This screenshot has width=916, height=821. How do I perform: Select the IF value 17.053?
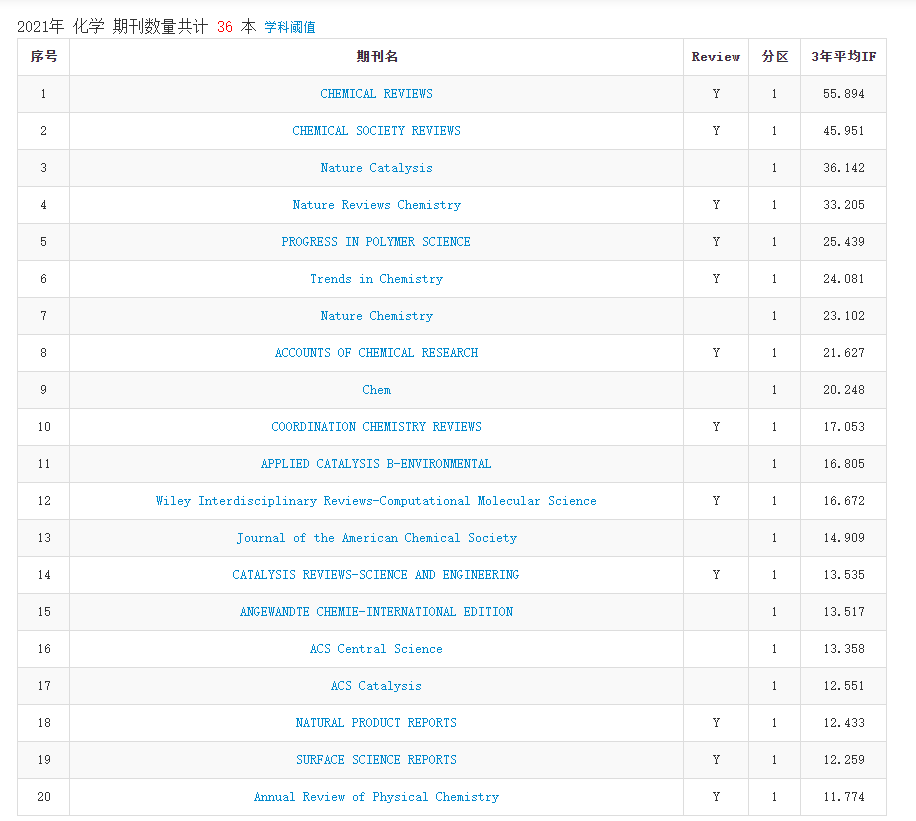pos(844,427)
